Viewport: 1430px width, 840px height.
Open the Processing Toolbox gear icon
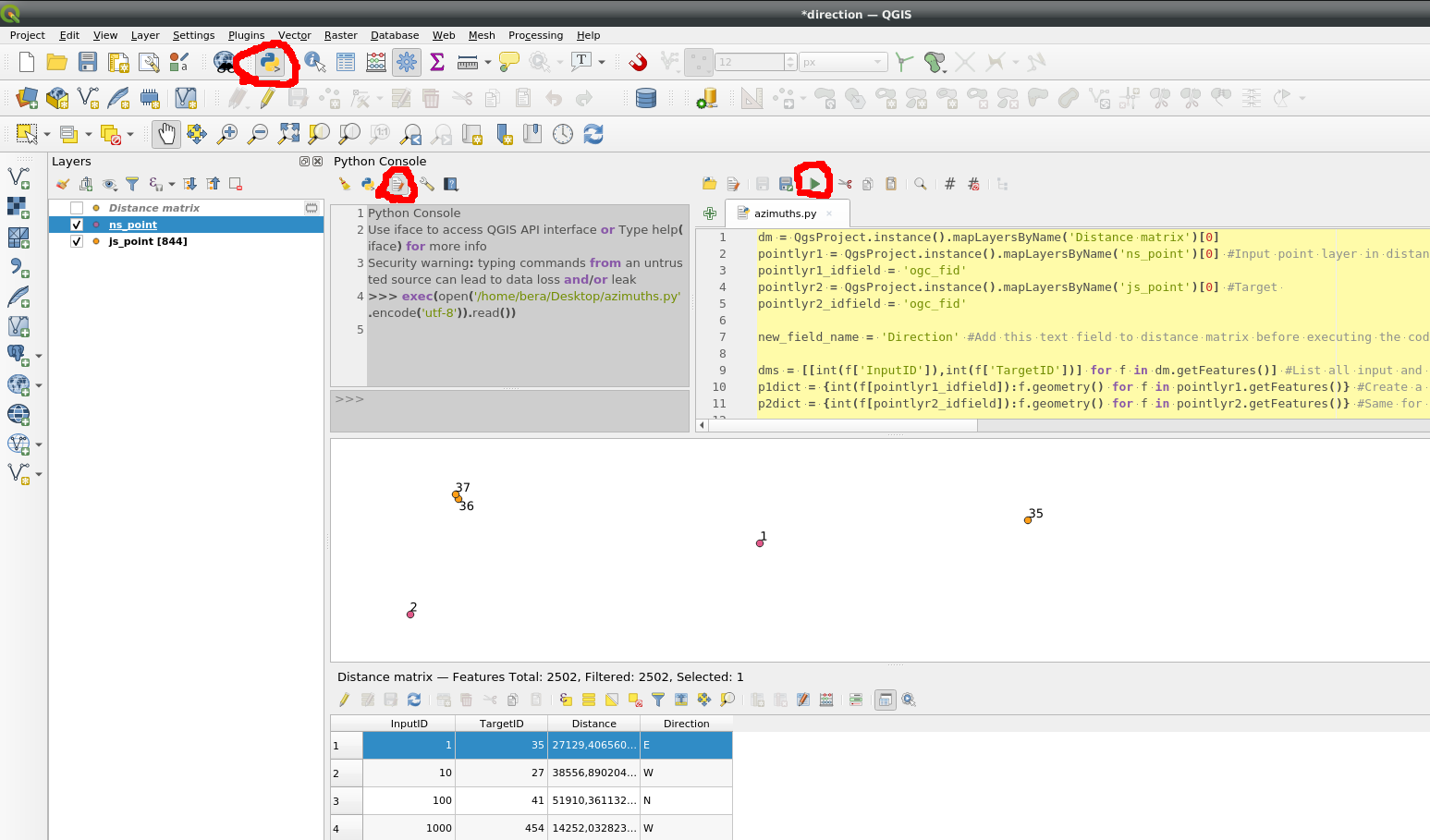point(407,62)
